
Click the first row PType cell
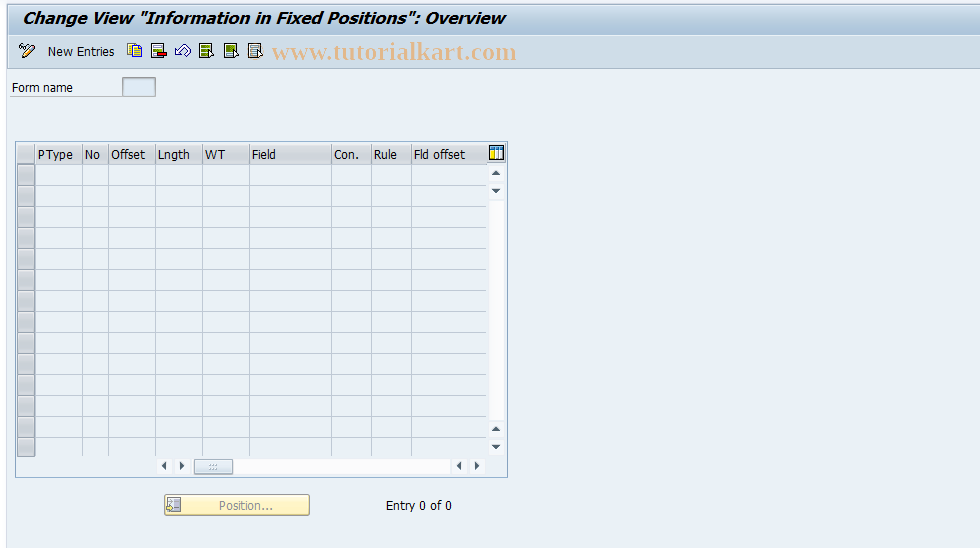(59, 175)
